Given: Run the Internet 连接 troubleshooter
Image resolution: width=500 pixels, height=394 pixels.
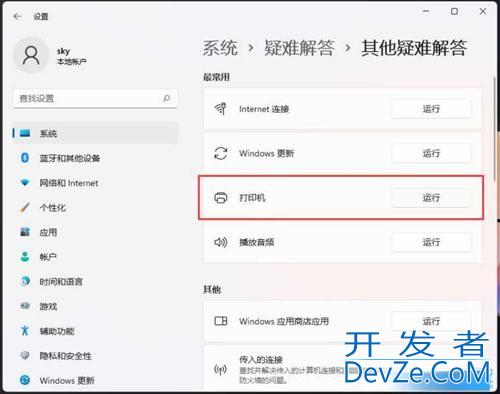Looking at the screenshot, I should click(431, 109).
